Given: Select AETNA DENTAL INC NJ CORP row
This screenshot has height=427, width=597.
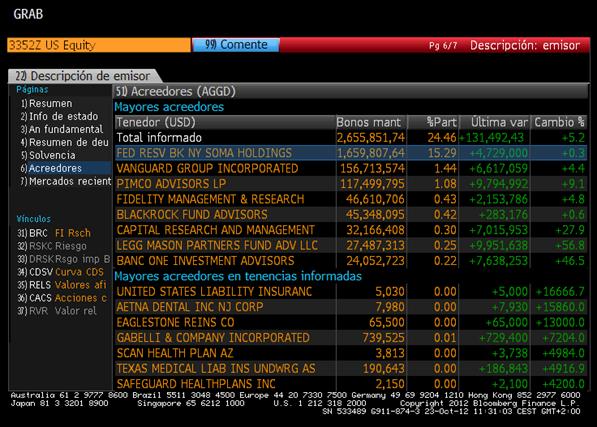Looking at the screenshot, I should [x=350, y=307].
